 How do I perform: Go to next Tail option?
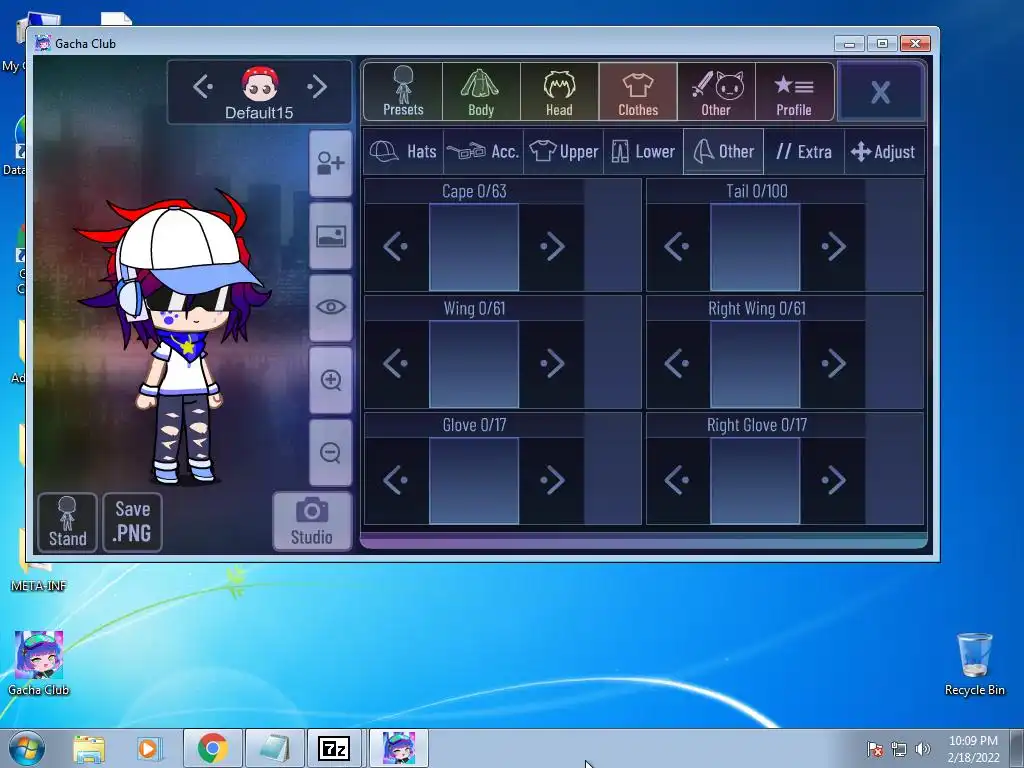834,247
